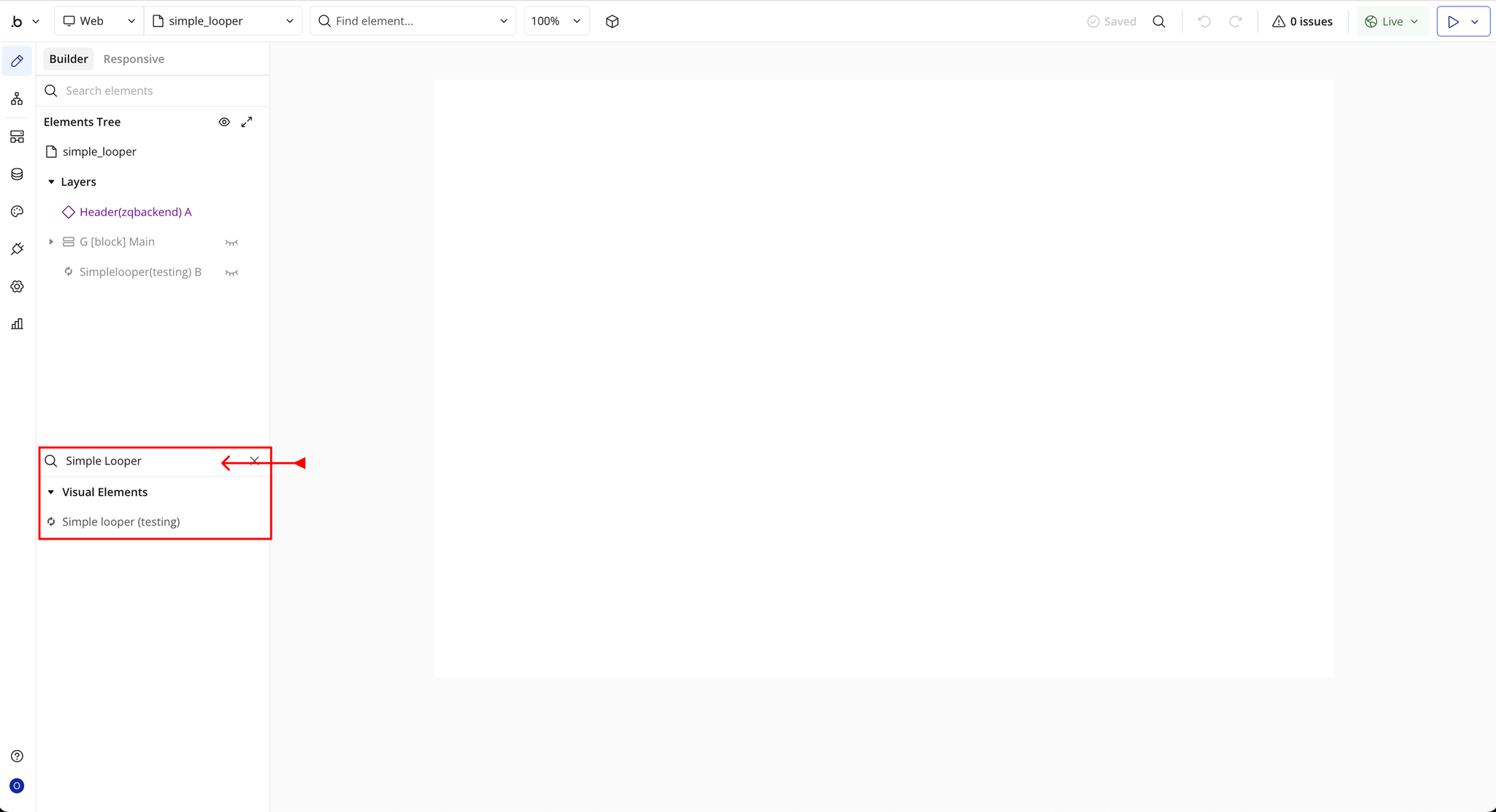
Task: Toggle Elements Tree eye visibility icon
Action: pyautogui.click(x=224, y=122)
